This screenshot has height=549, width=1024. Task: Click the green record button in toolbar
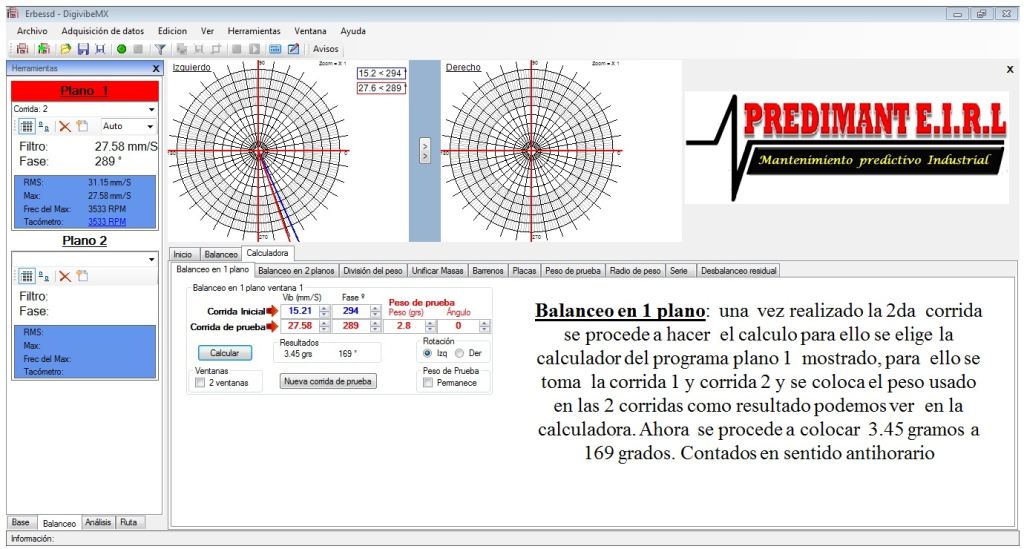click(121, 48)
